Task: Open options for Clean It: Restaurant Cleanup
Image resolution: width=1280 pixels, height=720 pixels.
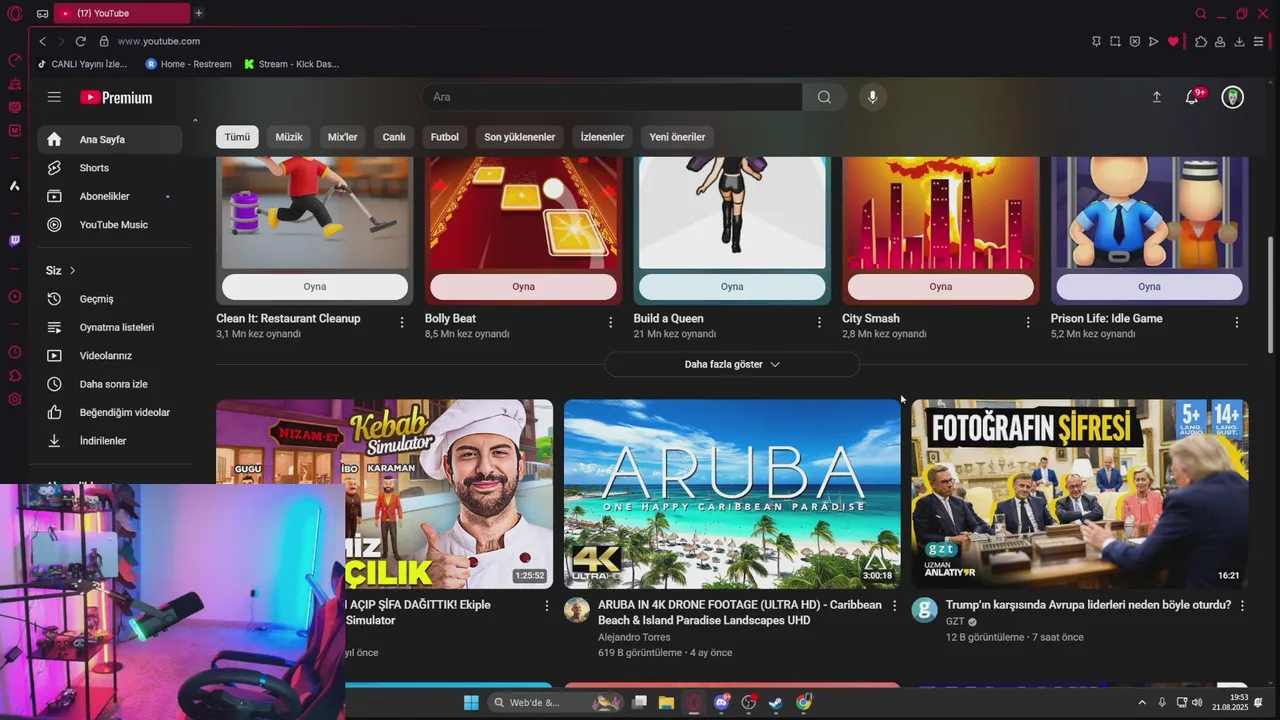Action: tap(402, 322)
